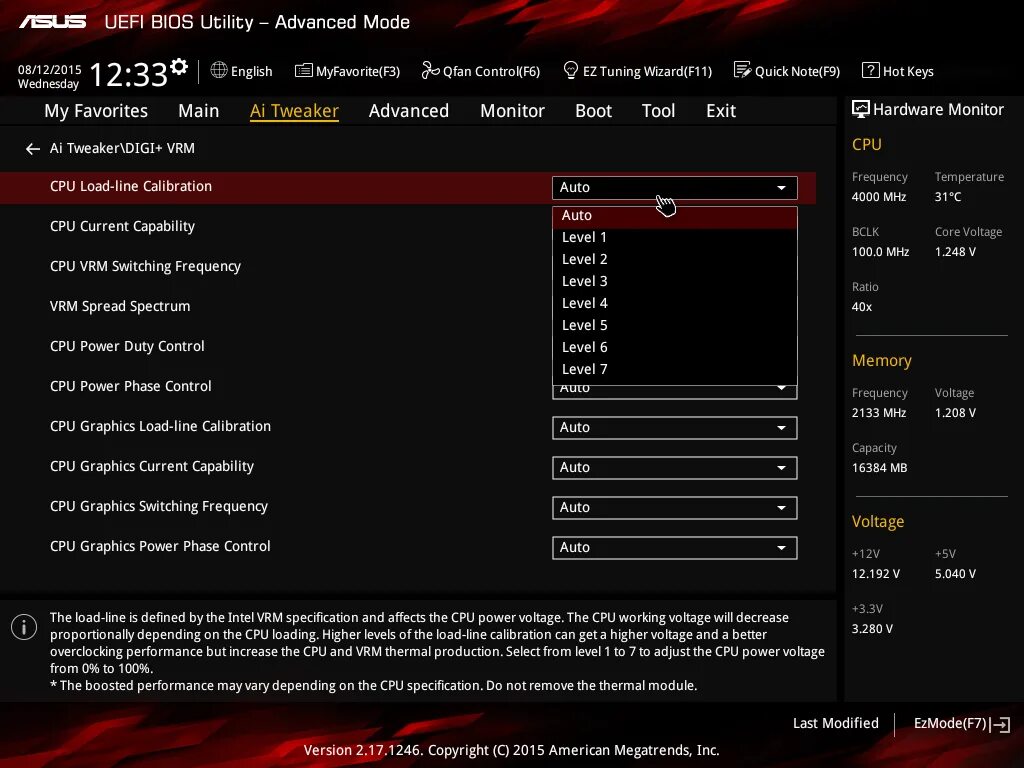Image resolution: width=1024 pixels, height=768 pixels.
Task: Open the Main tab
Action: point(199,111)
